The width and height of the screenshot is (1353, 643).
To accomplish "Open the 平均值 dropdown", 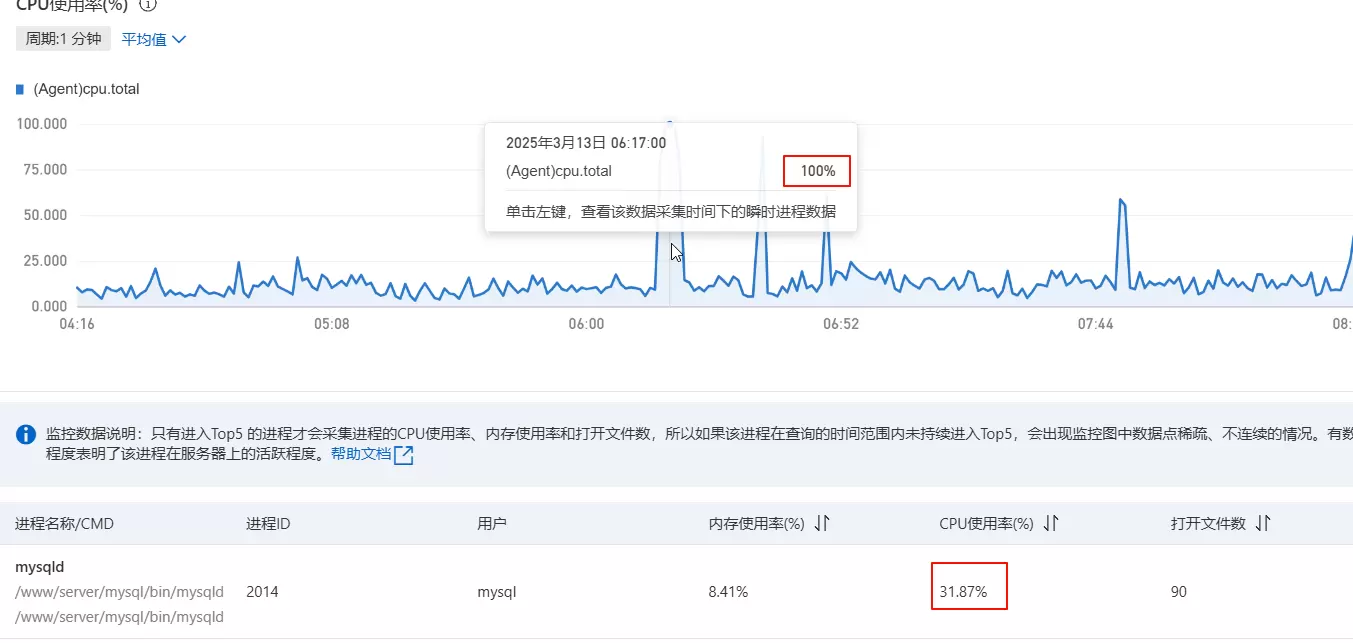I will [154, 40].
